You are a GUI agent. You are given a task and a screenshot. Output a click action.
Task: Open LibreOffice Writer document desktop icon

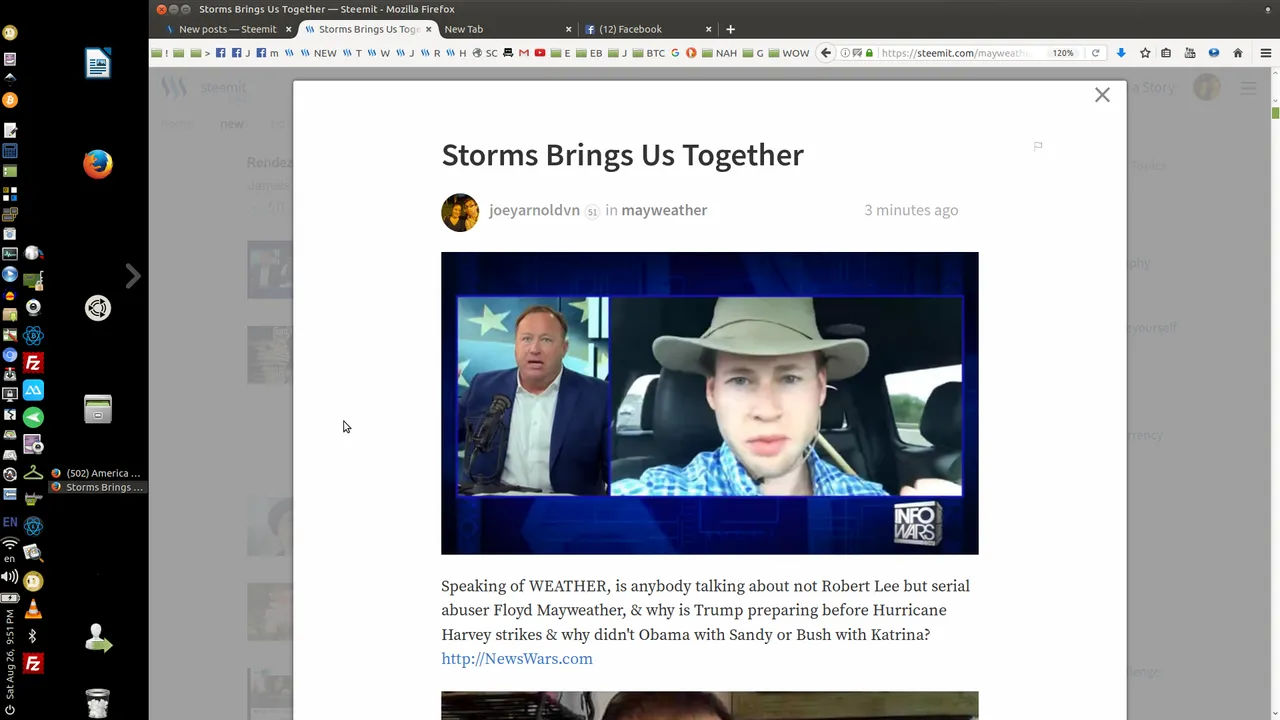click(98, 64)
